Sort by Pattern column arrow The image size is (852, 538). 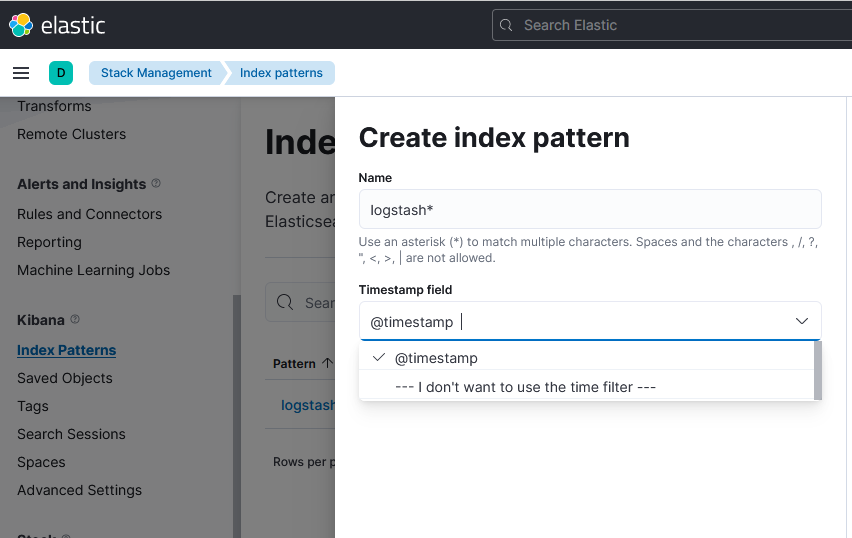pos(327,362)
